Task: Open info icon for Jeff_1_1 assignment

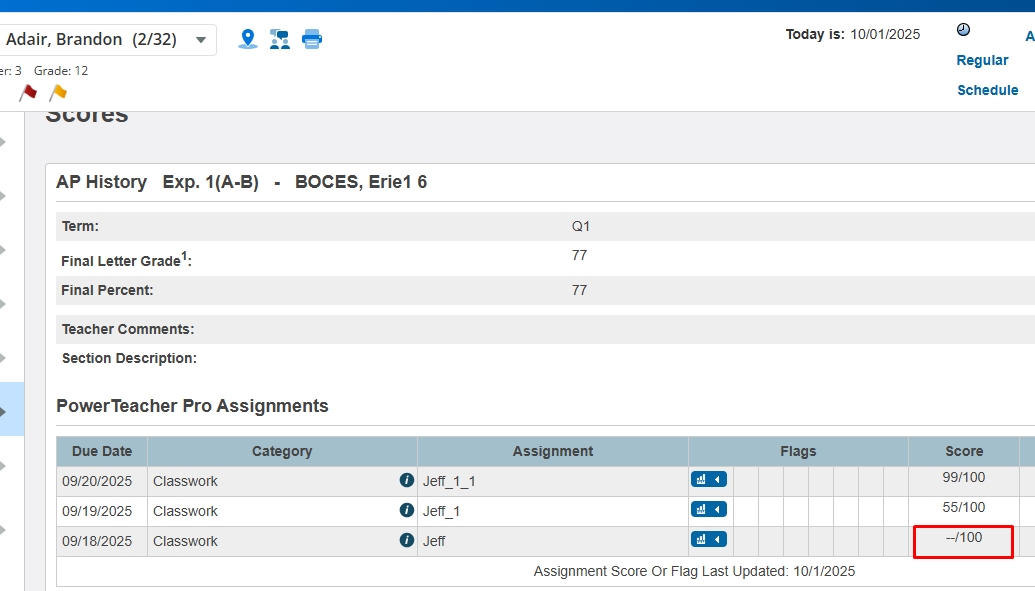Action: coord(406,481)
